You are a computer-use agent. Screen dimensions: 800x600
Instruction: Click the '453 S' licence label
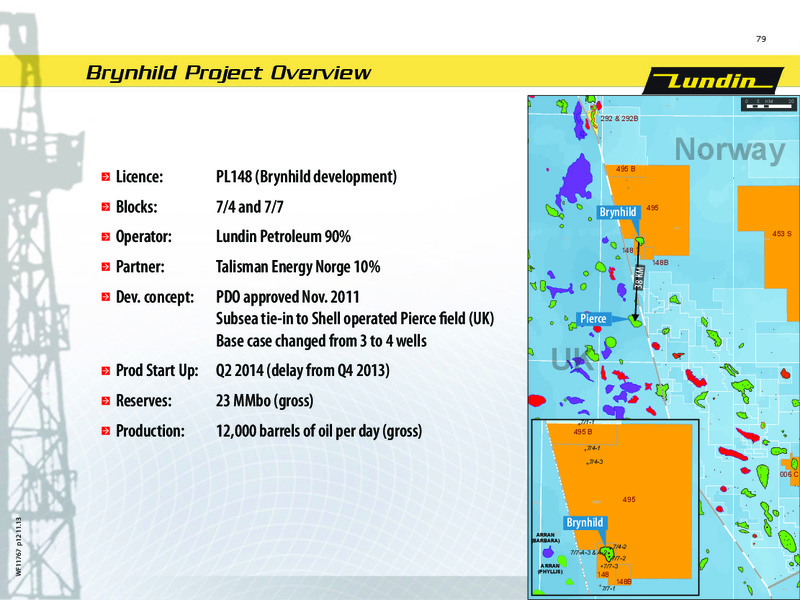click(x=782, y=234)
